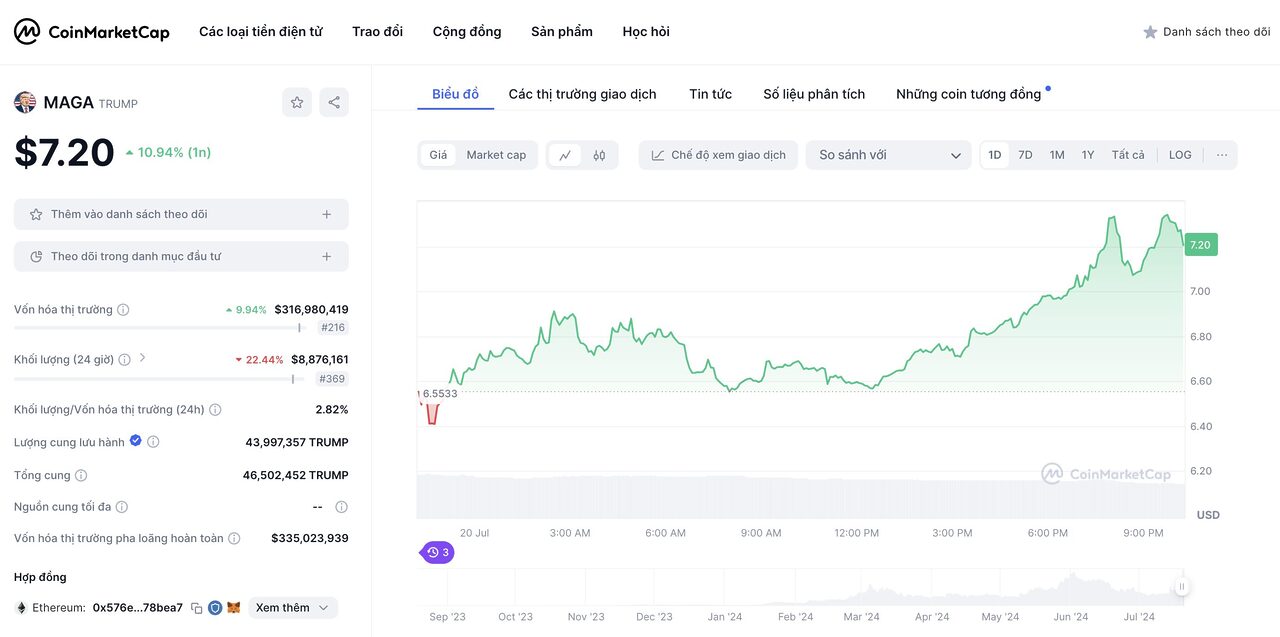
Task: Select Giá chart mode
Action: pyautogui.click(x=438, y=155)
